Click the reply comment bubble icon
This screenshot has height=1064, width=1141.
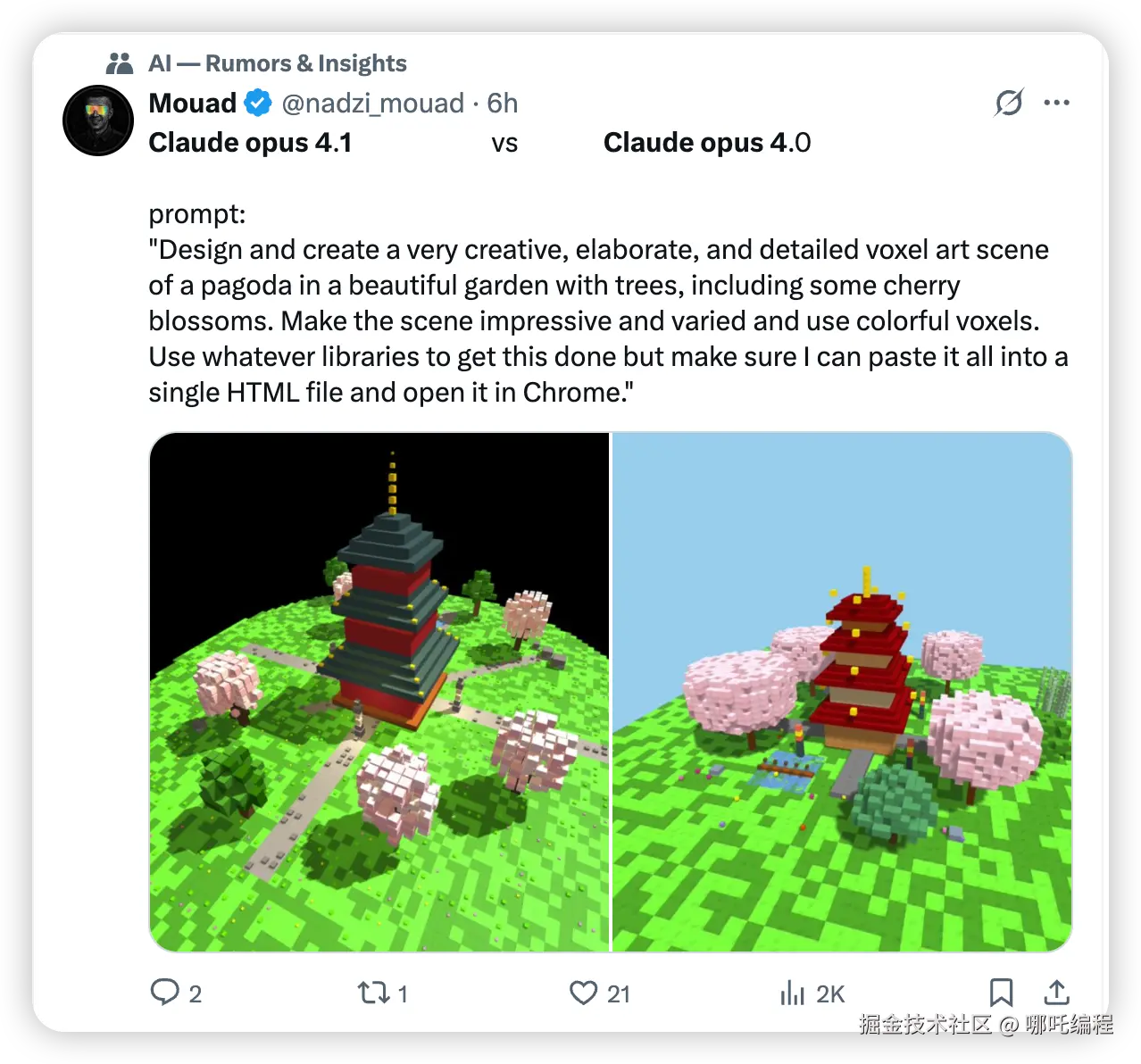(x=165, y=993)
